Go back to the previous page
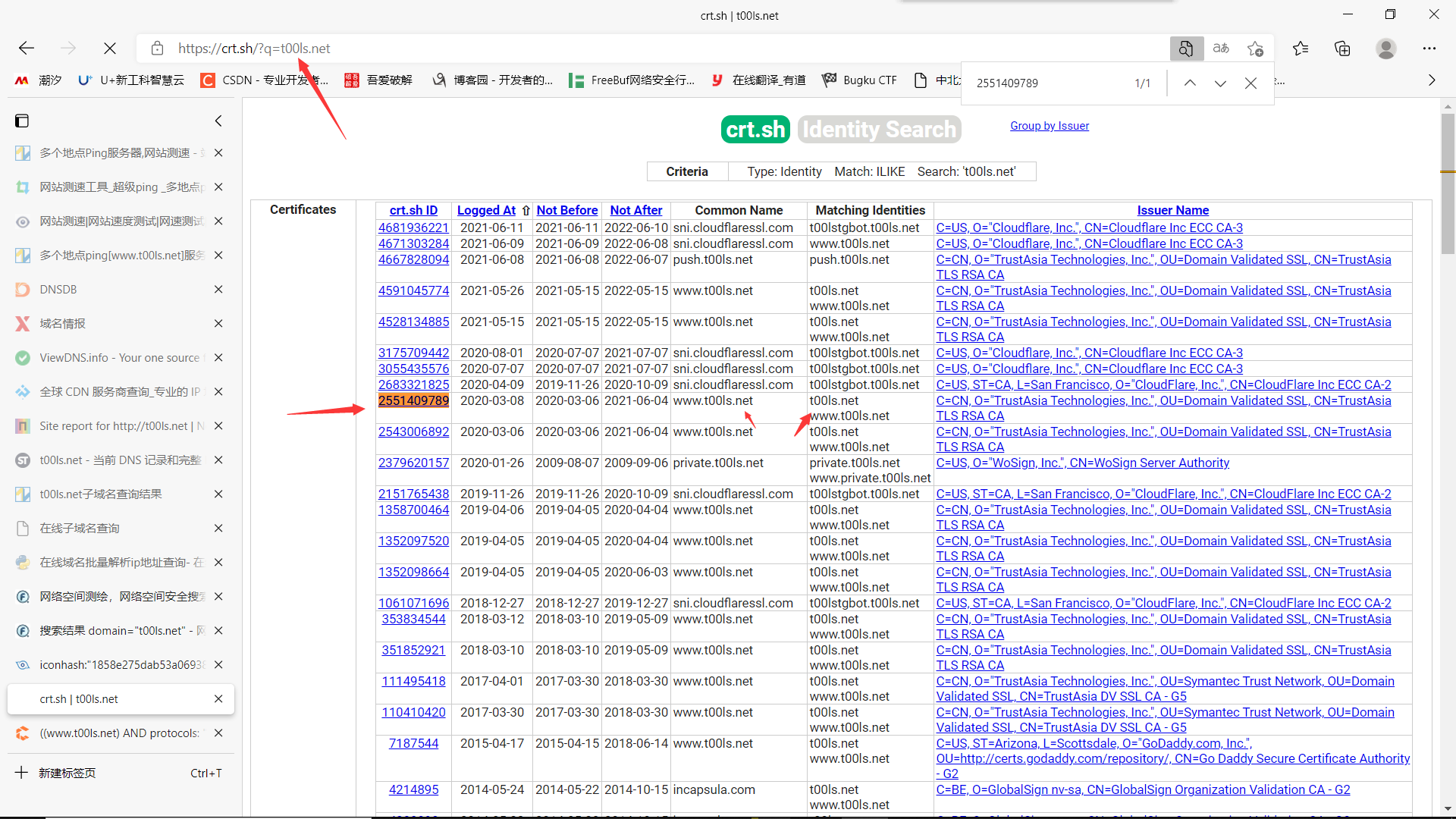Screen dimensions: 1456x819 (x=27, y=49)
